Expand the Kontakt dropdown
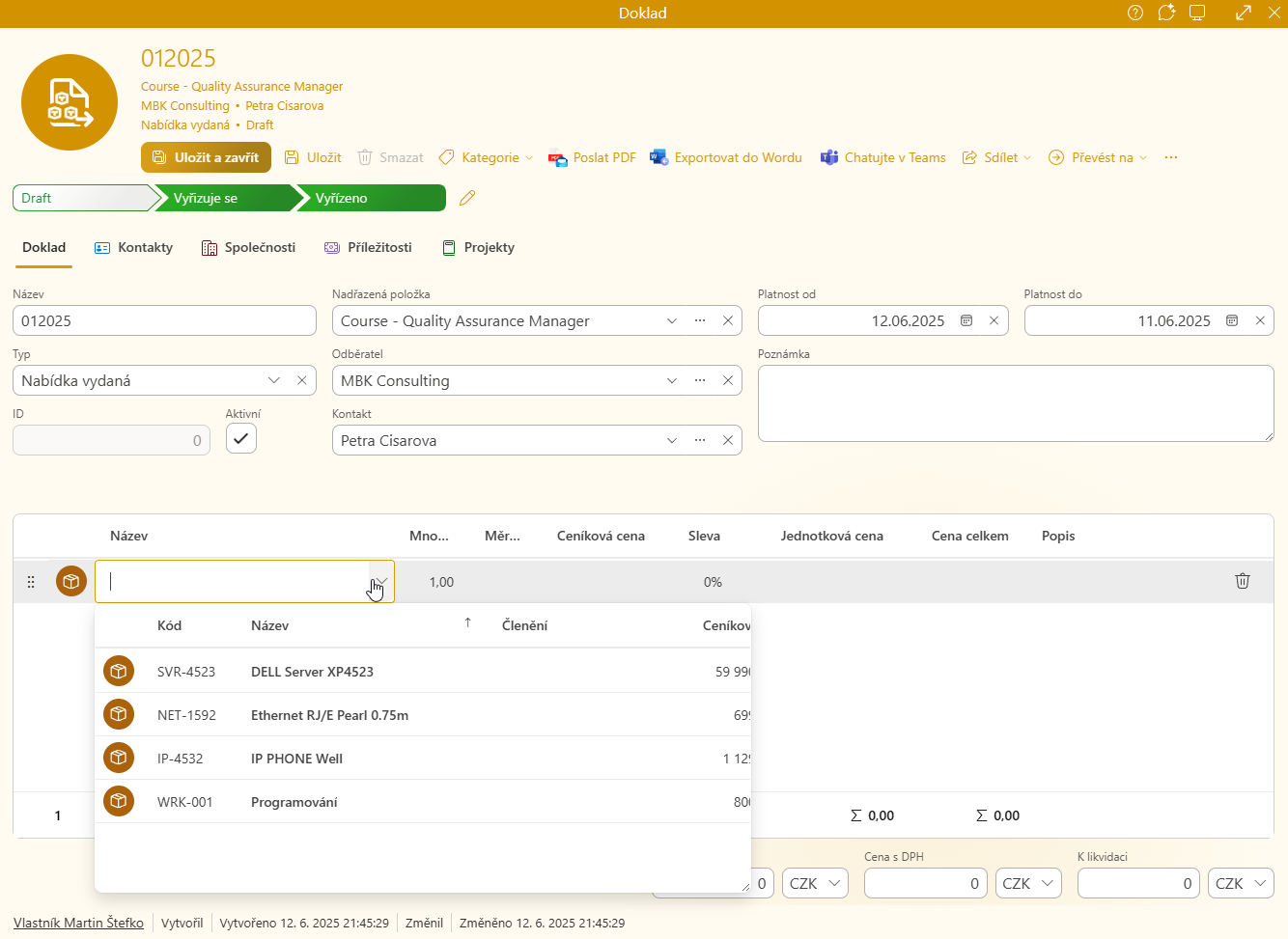Image resolution: width=1288 pixels, height=939 pixels. (x=672, y=440)
